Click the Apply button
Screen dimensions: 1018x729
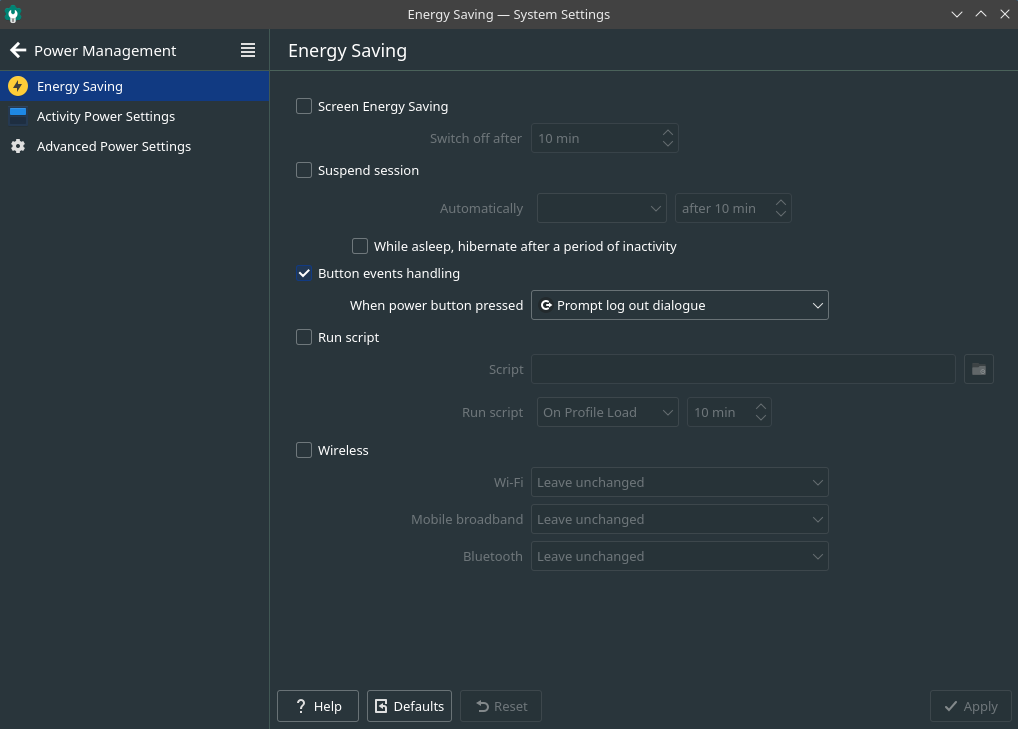tap(970, 706)
